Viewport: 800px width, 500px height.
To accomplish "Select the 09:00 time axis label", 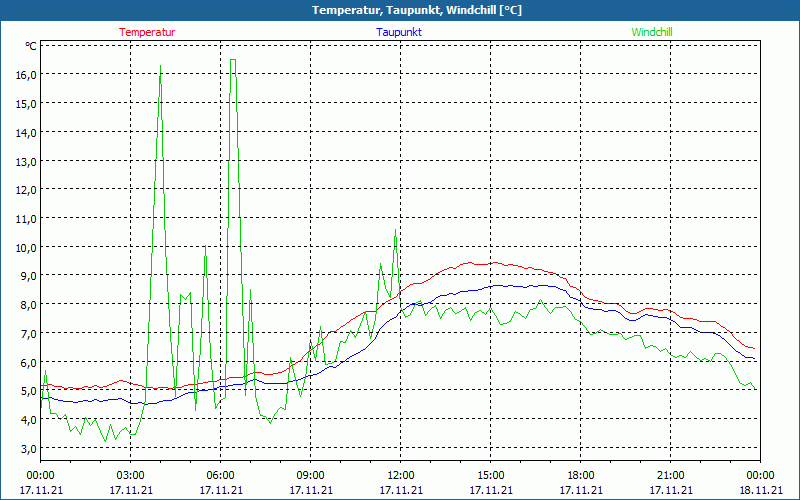I will (311, 474).
